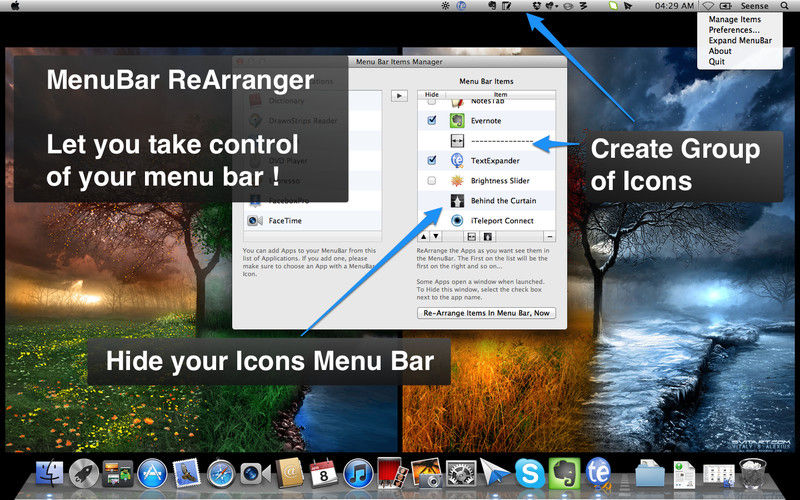800x500 pixels.
Task: Add a separator using the separator button
Action: [471, 236]
